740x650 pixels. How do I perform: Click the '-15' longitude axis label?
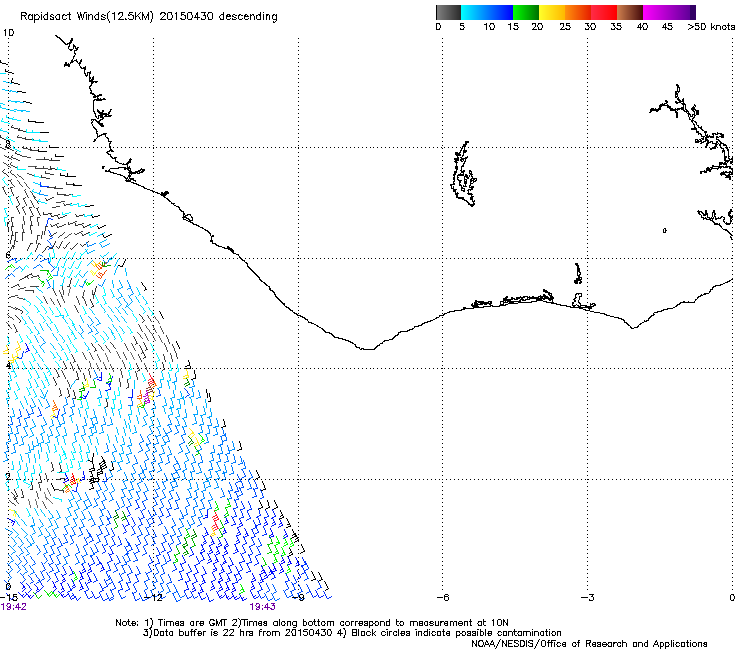pos(9,598)
